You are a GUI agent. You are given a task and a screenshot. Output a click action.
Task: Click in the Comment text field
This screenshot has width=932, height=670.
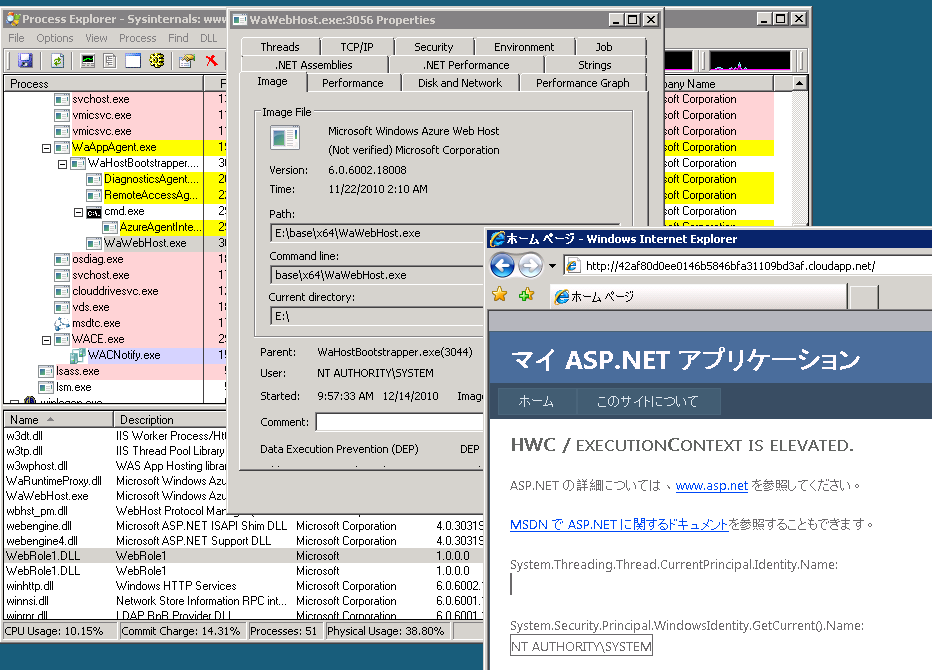(400, 422)
